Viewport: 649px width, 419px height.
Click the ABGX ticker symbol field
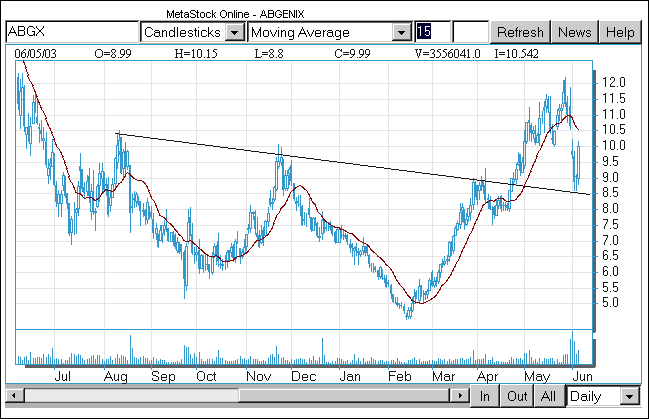click(x=72, y=32)
